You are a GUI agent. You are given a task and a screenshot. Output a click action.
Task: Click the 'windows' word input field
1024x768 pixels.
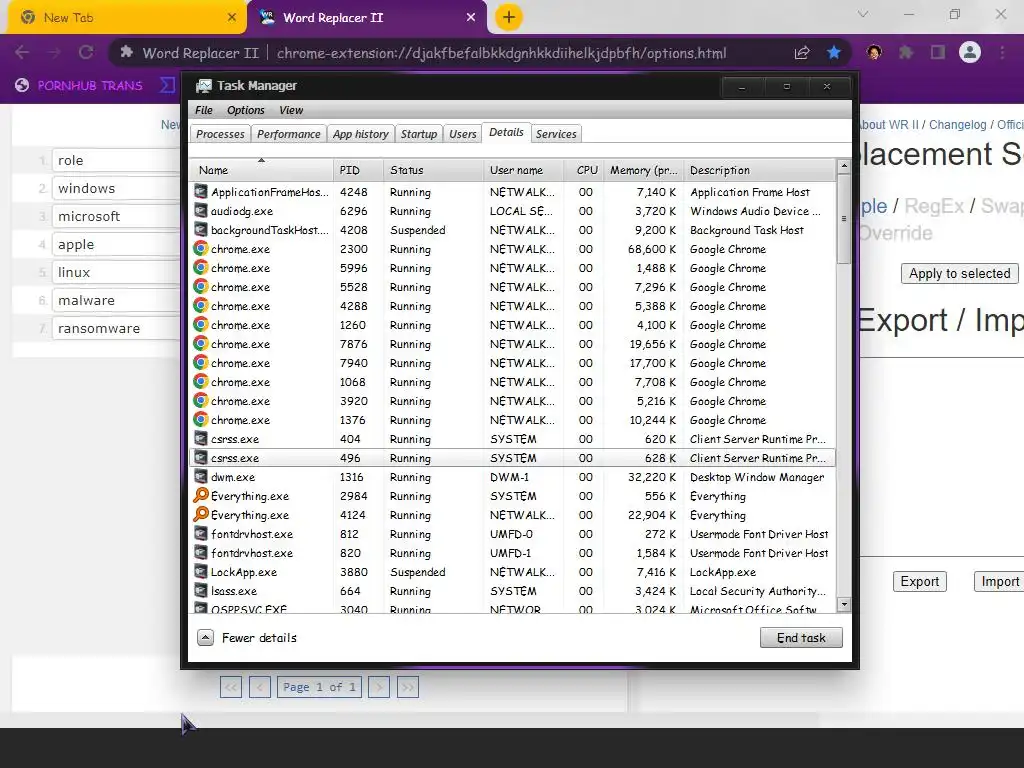[118, 188]
